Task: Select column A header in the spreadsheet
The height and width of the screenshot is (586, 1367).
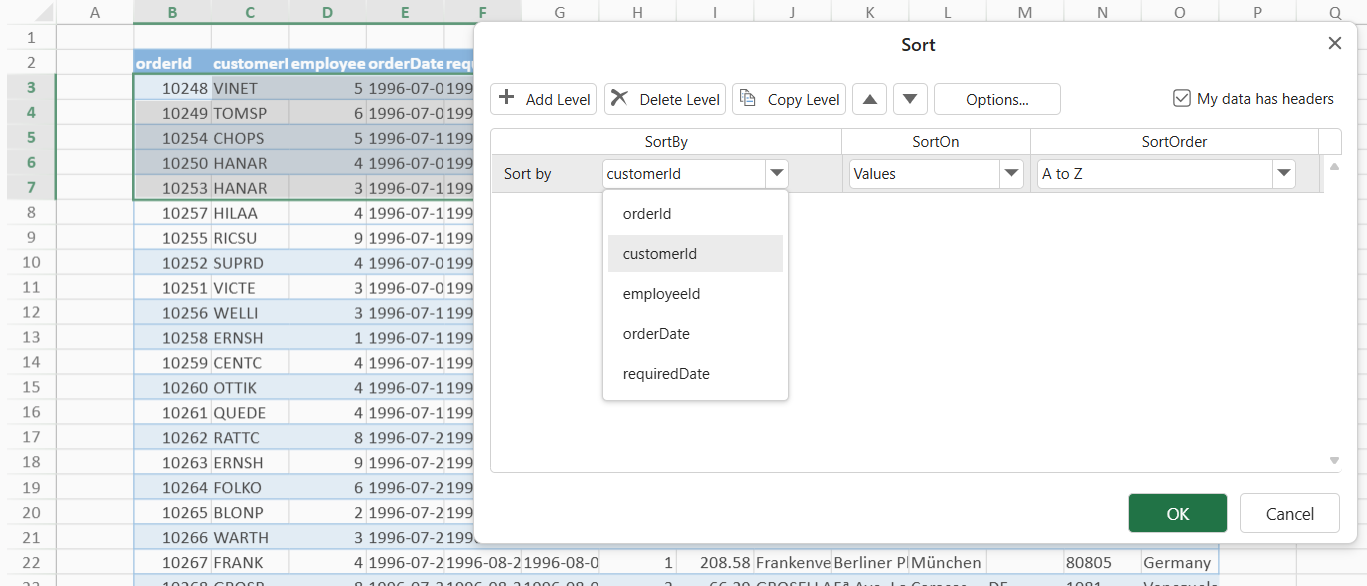Action: 95,12
